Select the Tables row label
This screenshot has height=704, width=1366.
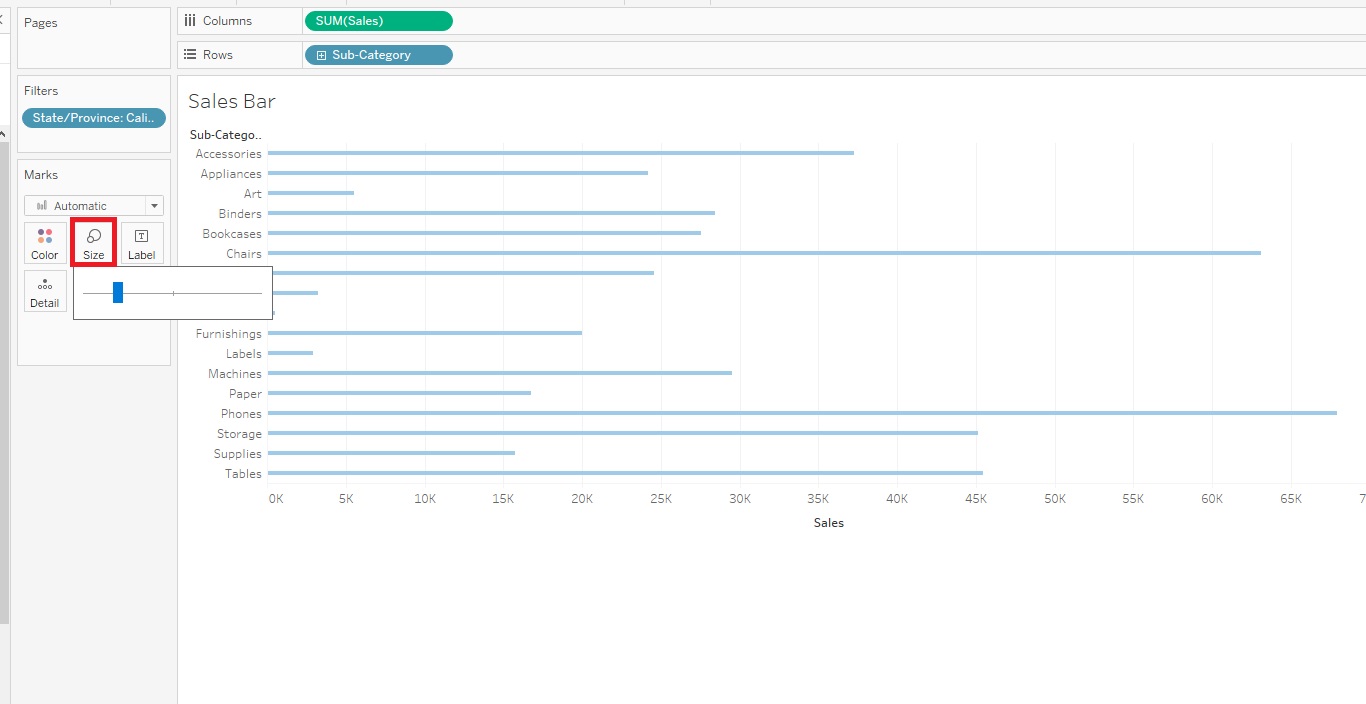(243, 474)
